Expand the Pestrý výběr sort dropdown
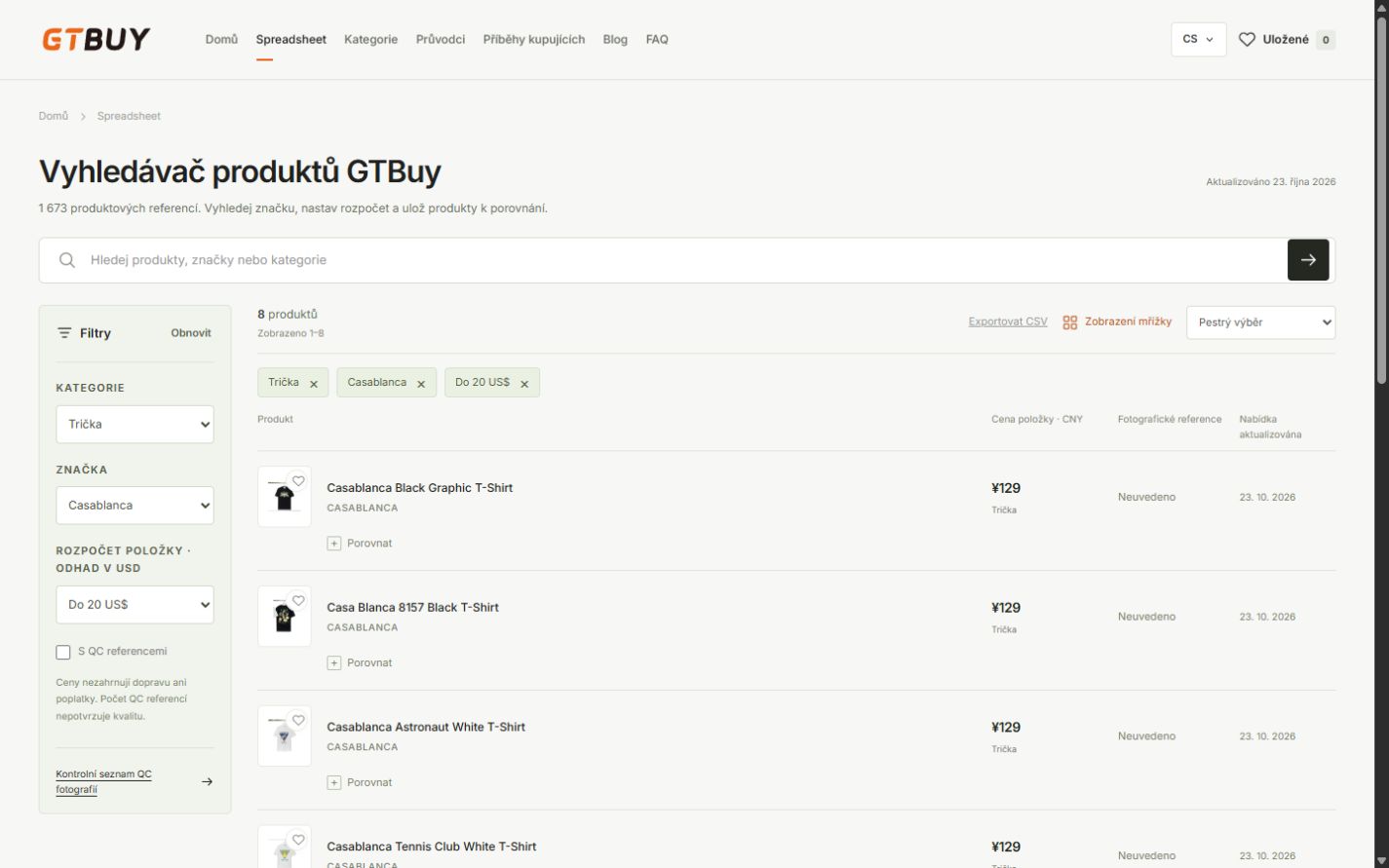This screenshot has height=868, width=1389. (x=1260, y=322)
